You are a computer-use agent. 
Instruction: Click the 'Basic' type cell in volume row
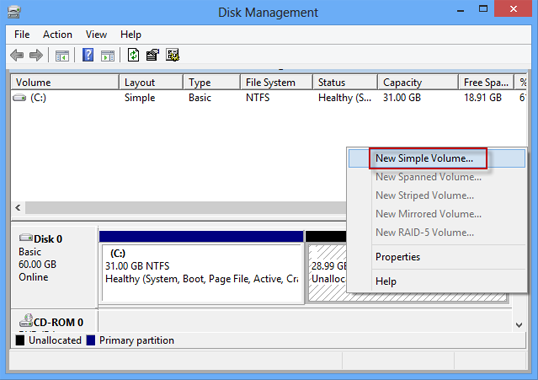pyautogui.click(x=200, y=98)
